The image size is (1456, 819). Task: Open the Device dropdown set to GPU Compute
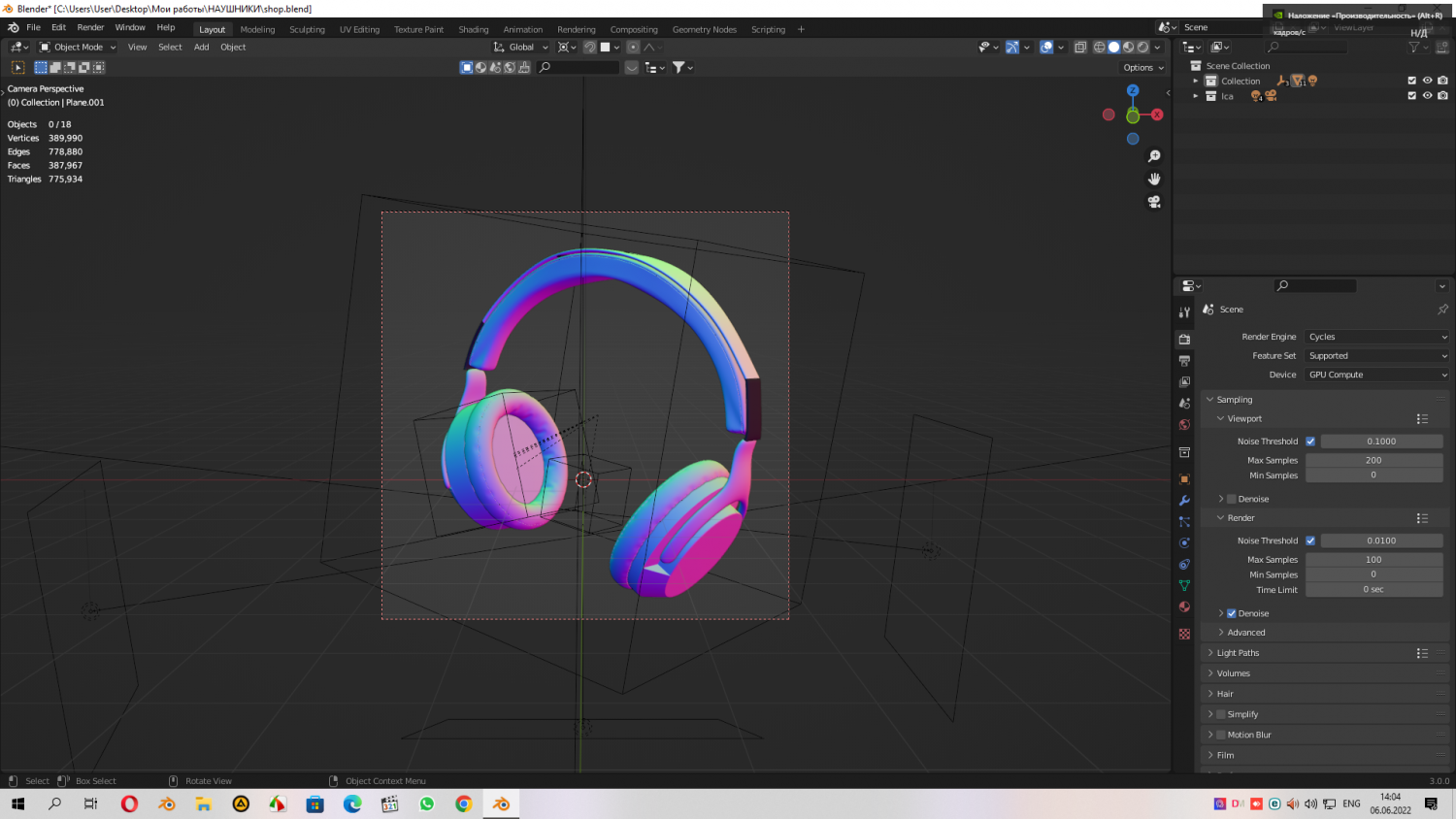[1376, 374]
